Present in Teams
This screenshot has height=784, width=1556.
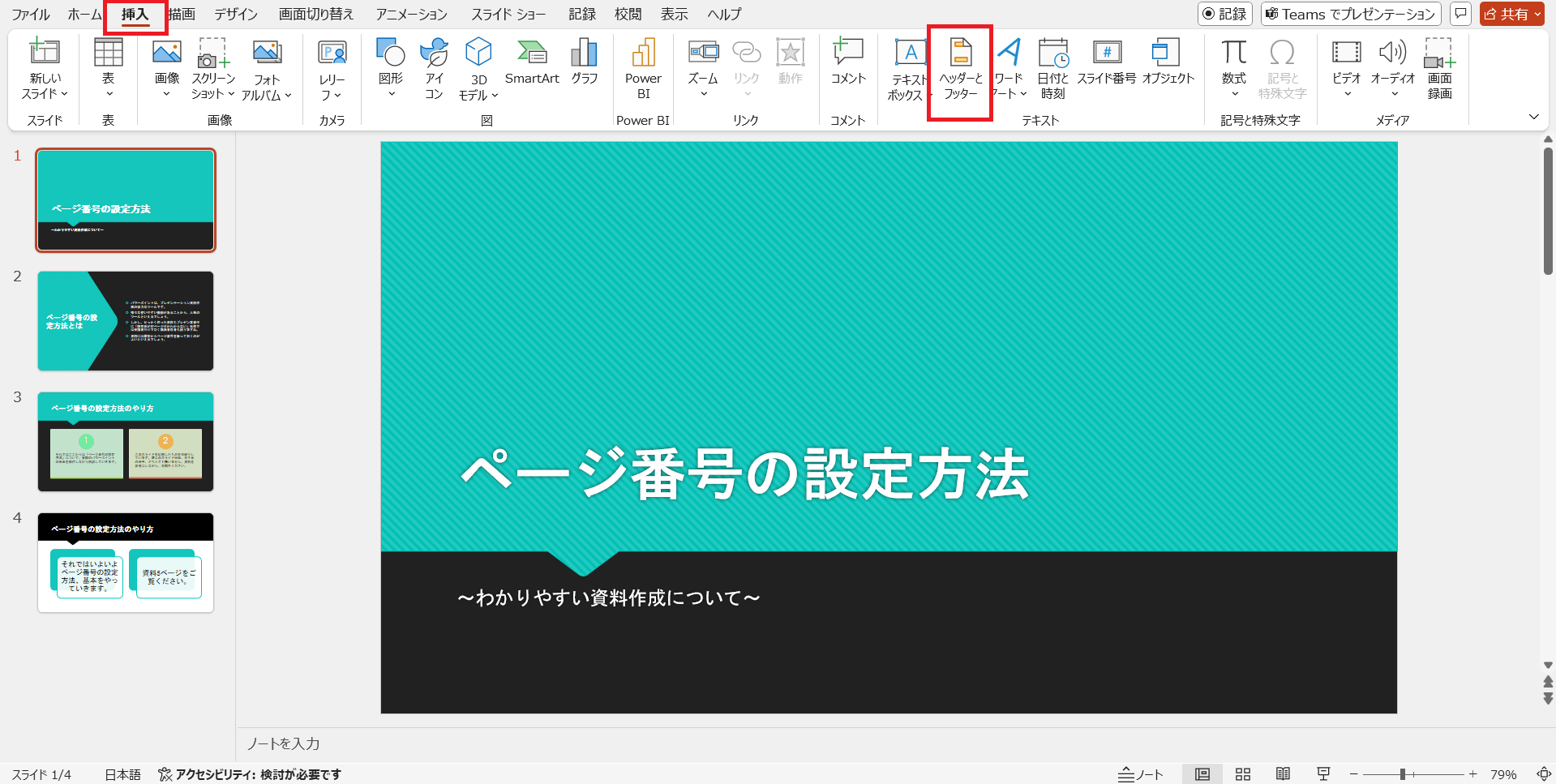click(1349, 14)
